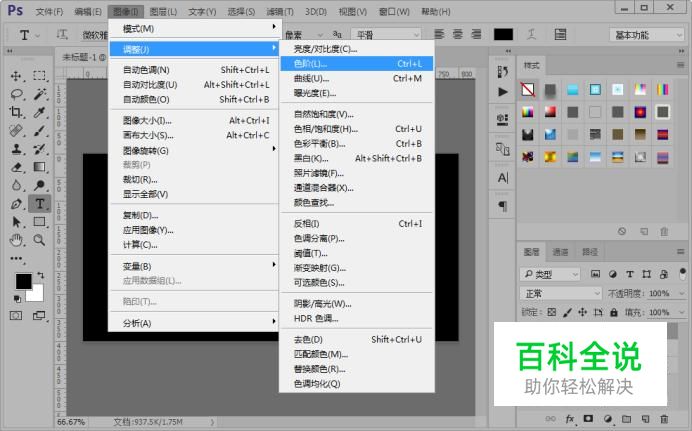Select the Rectangular Marquee tool

pyautogui.click(x=39, y=75)
